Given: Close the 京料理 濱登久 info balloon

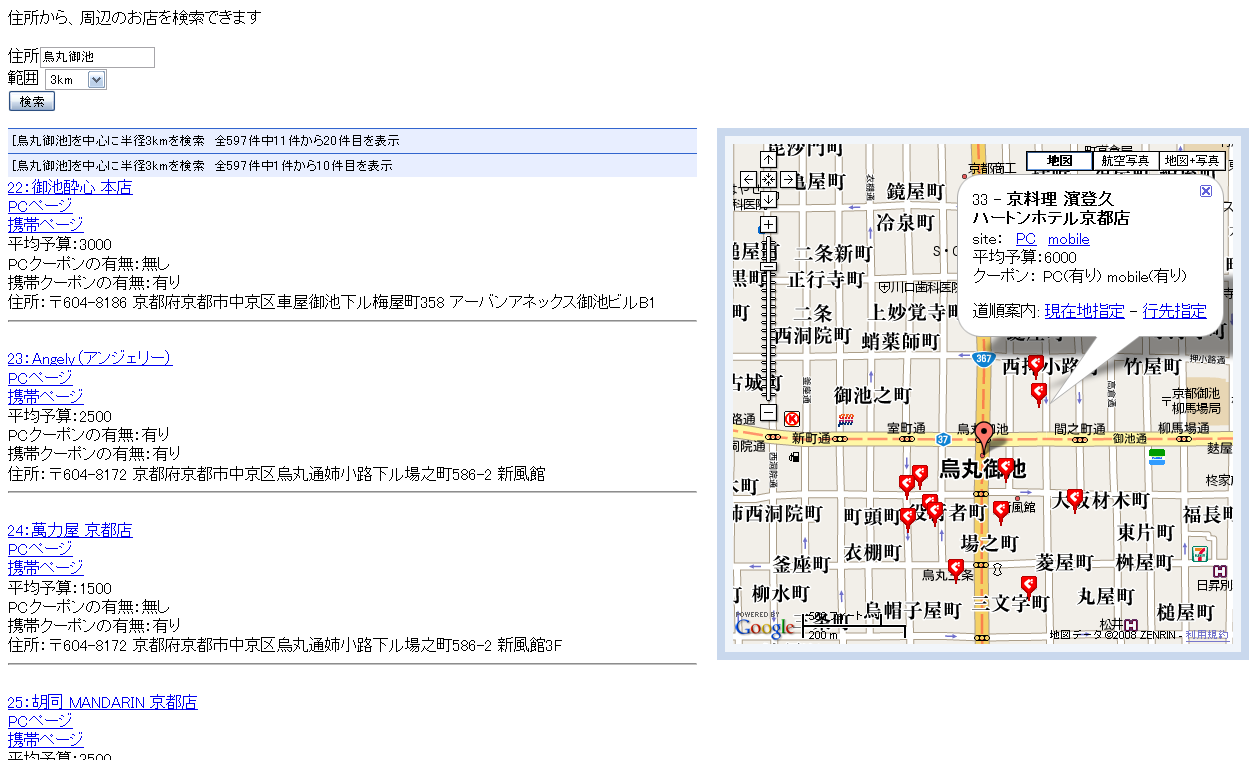Looking at the screenshot, I should tap(1205, 191).
